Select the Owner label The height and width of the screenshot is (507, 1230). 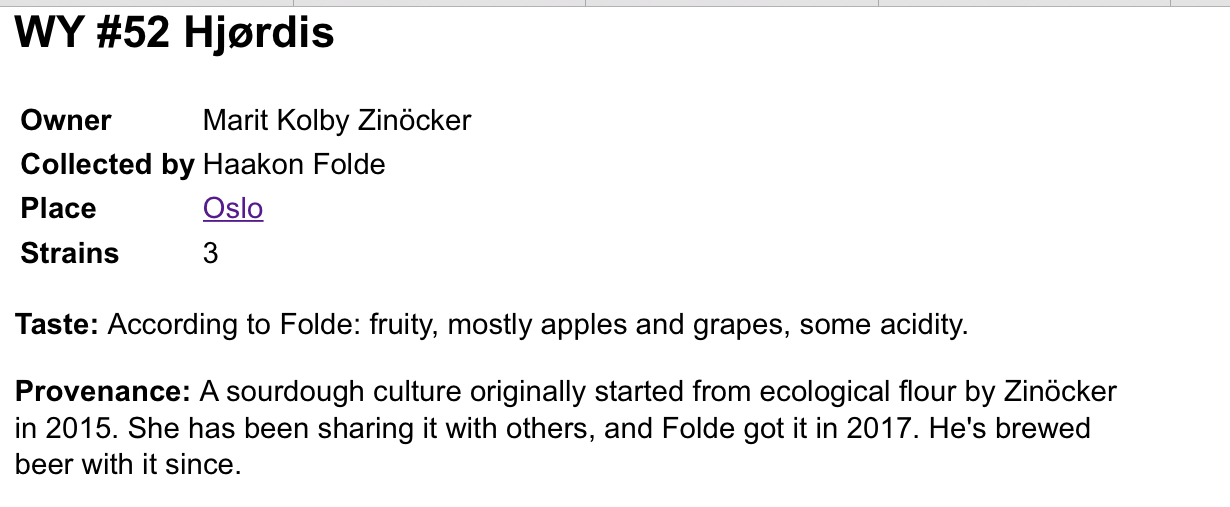pos(66,121)
